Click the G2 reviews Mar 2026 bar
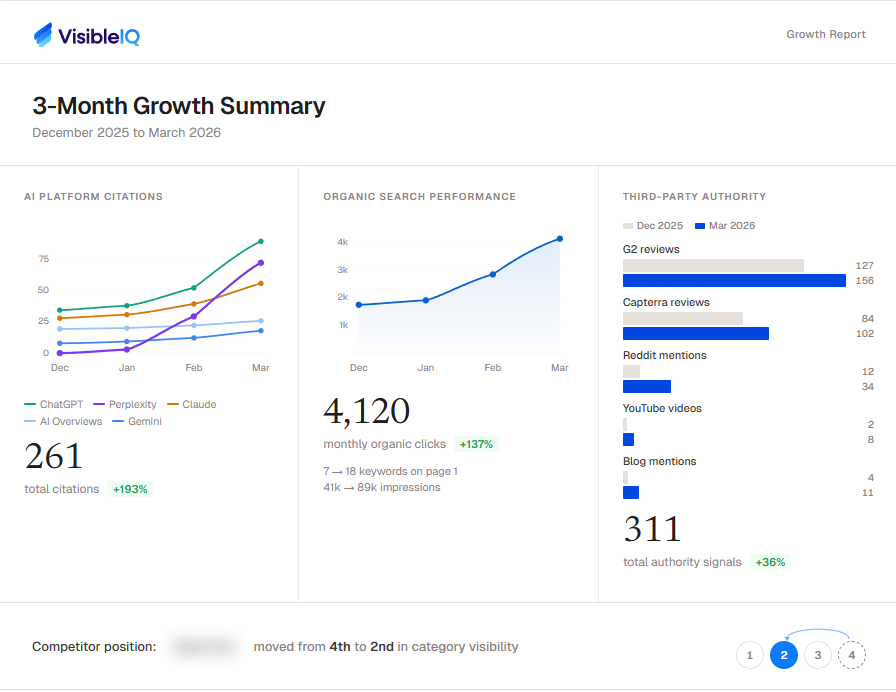Screen dimensions: 896x692 click(734, 281)
